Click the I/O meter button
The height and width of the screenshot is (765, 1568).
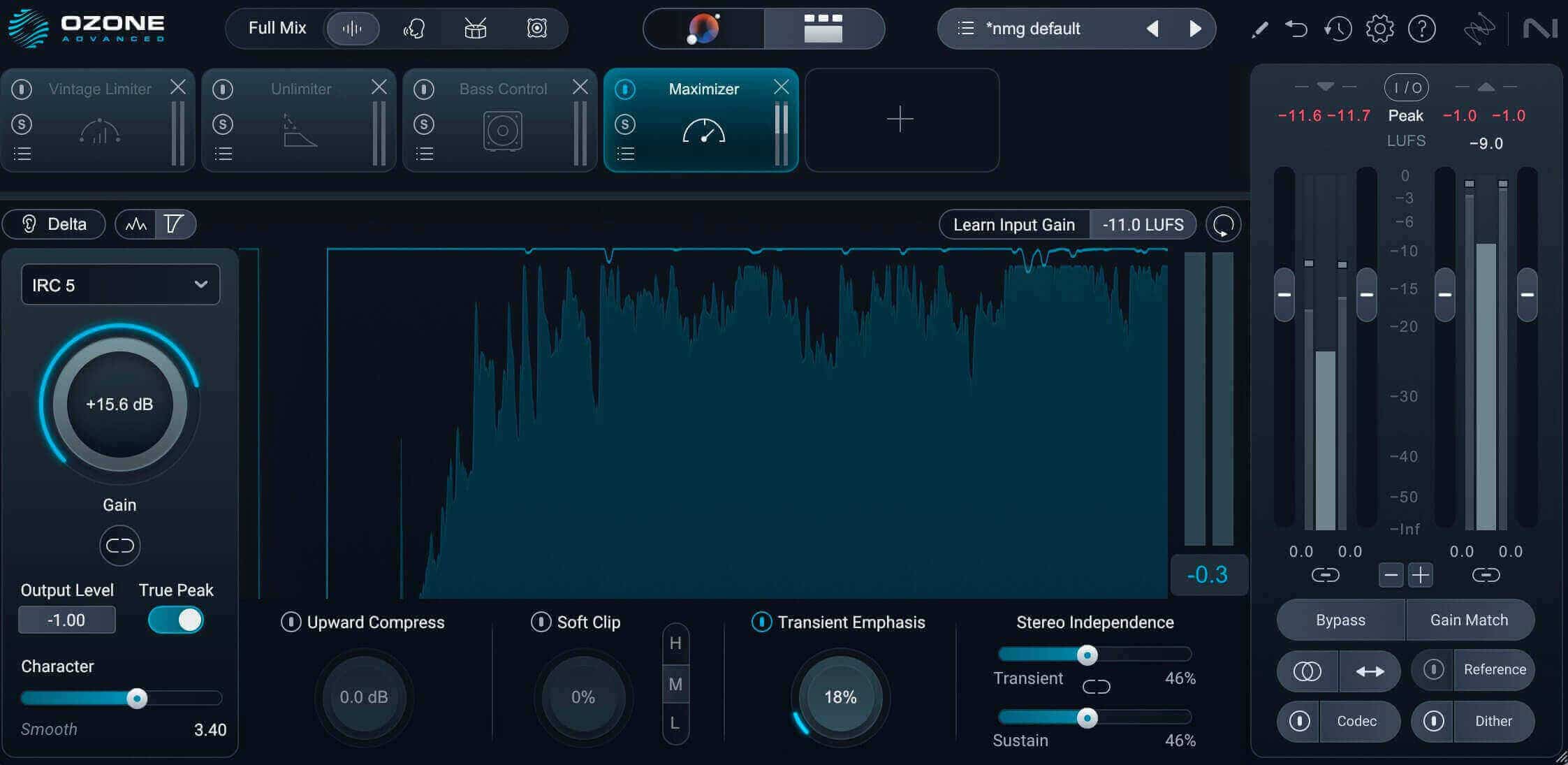coord(1406,87)
